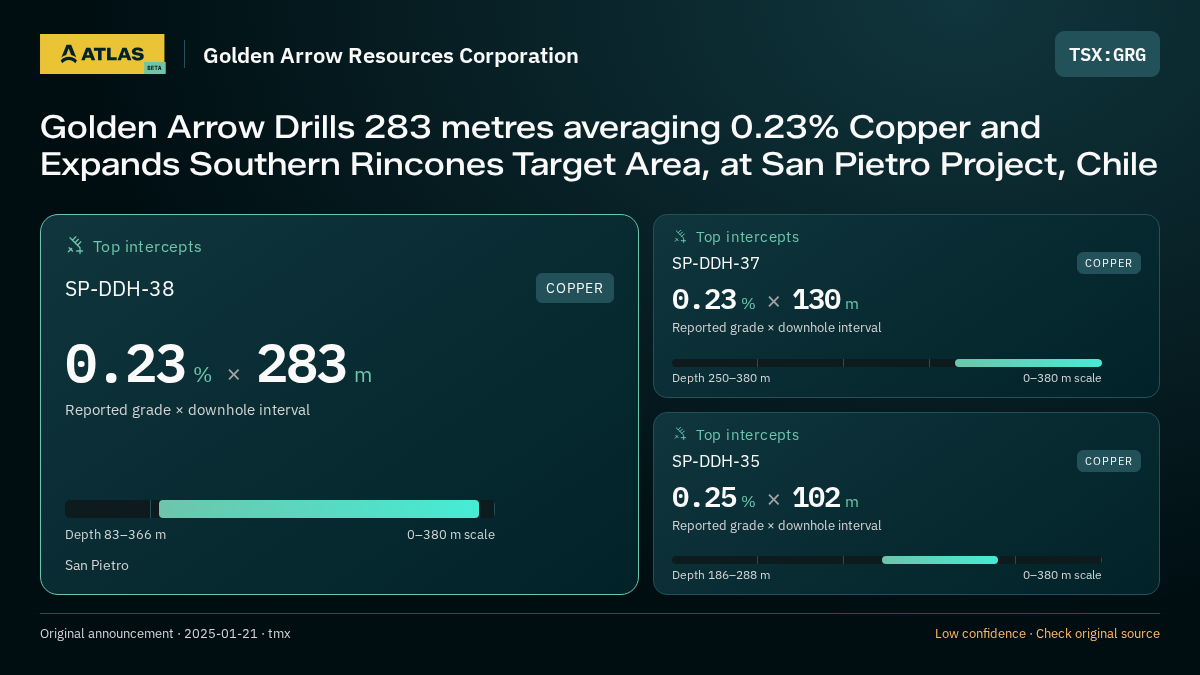Click the TSX:GRG ticker badge

click(x=1107, y=54)
